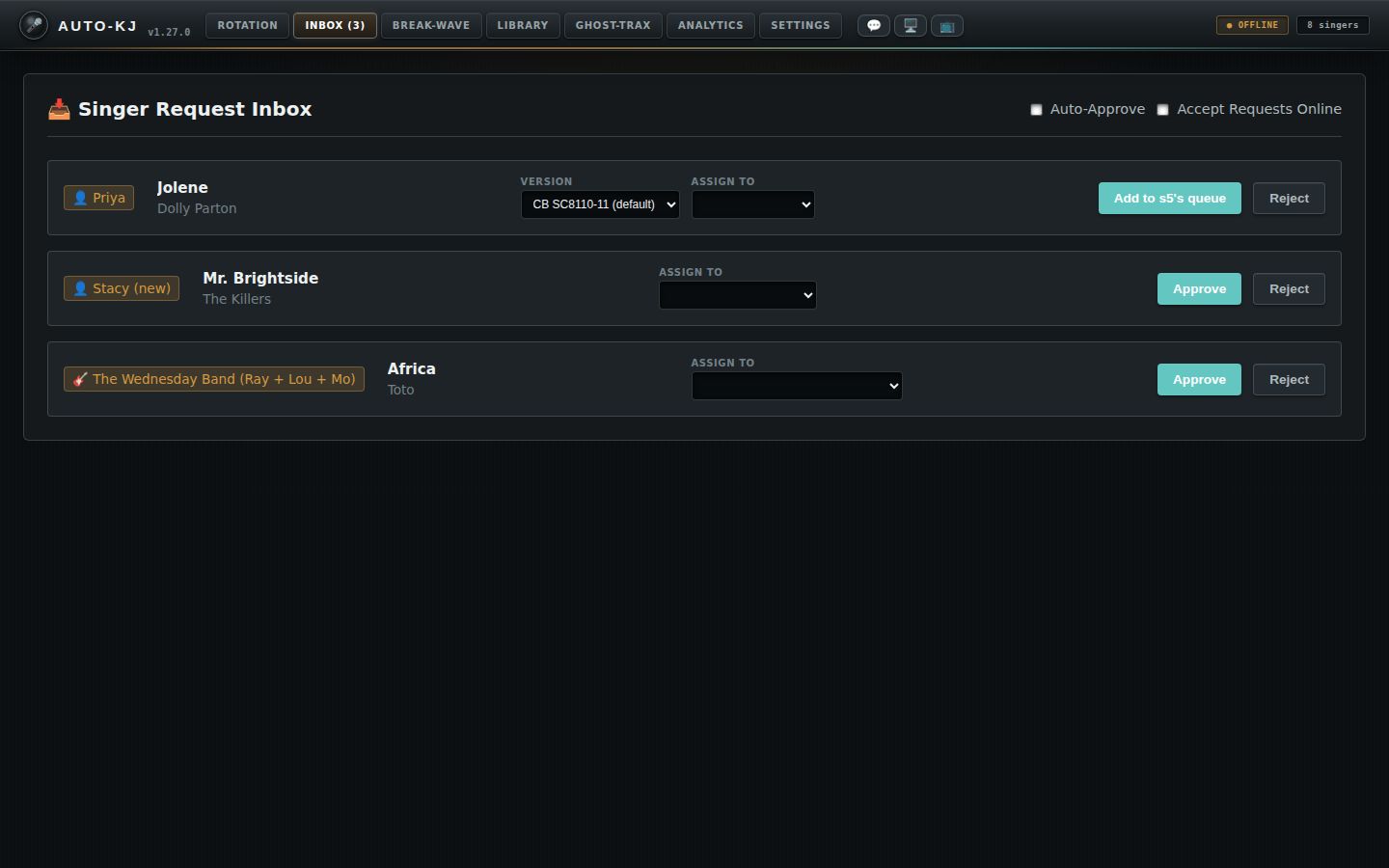View the Analytics tab
Viewport: 1389px width, 868px height.
click(x=711, y=25)
